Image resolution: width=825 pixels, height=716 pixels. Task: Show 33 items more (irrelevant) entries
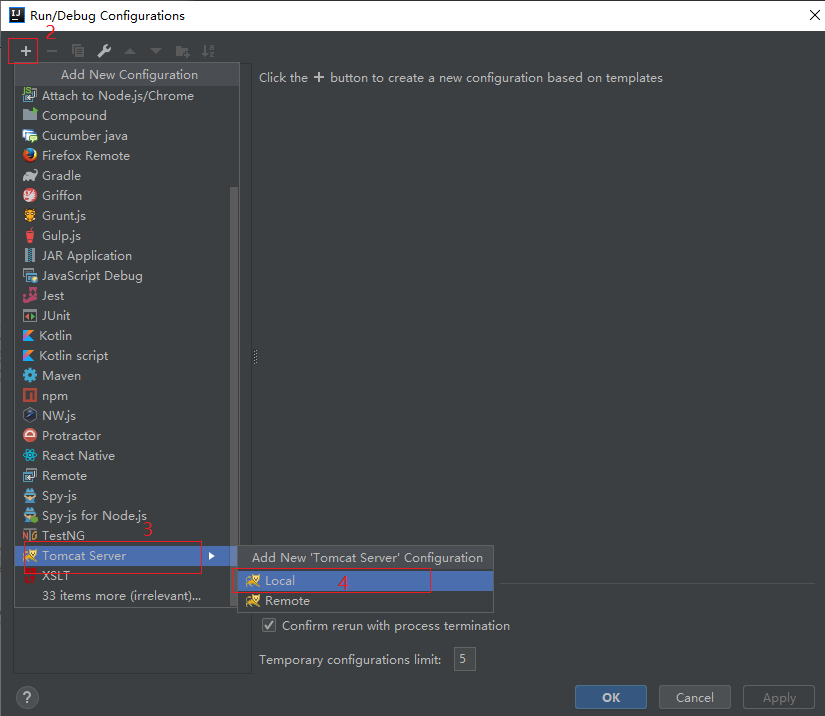[121, 596]
